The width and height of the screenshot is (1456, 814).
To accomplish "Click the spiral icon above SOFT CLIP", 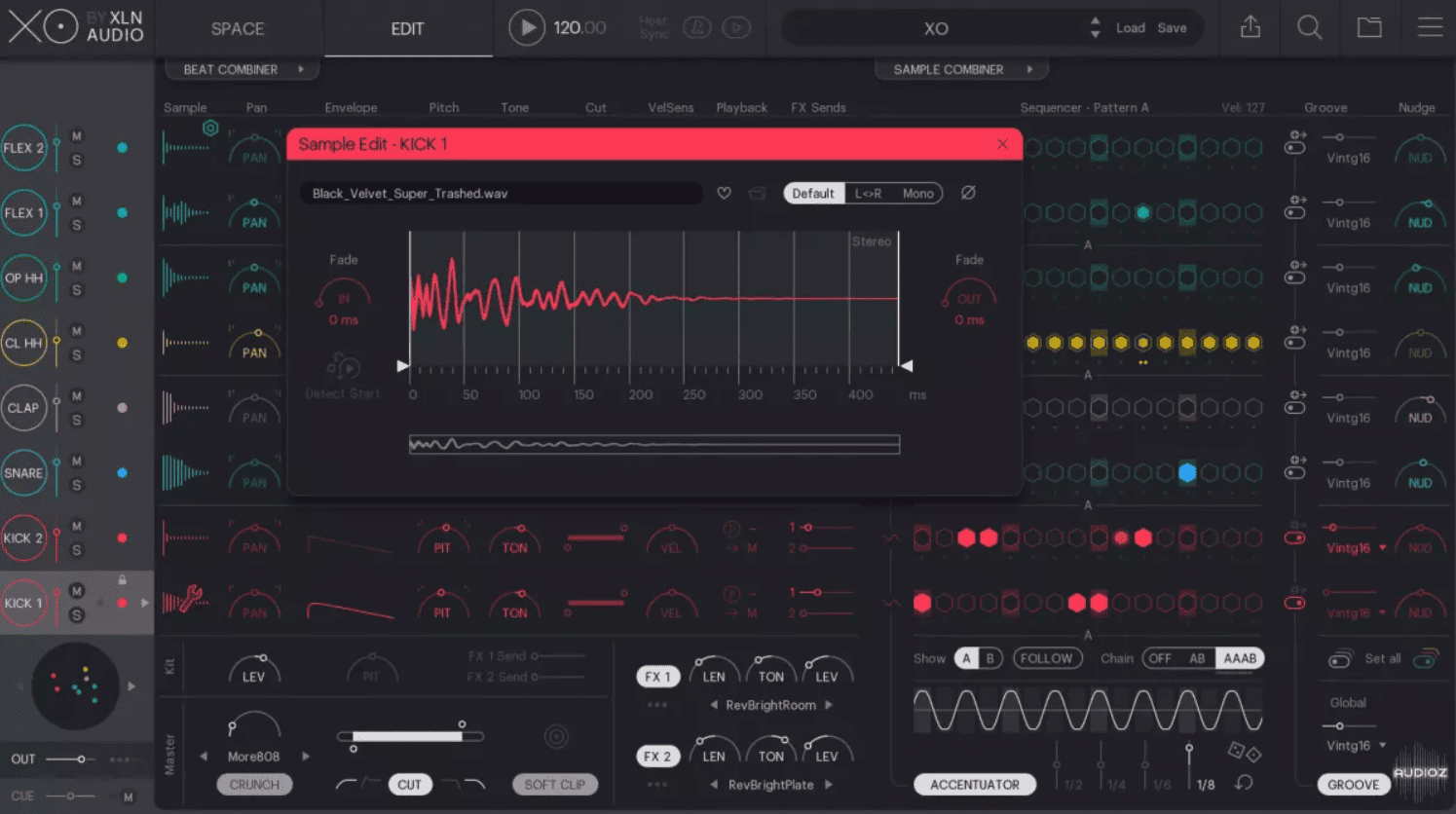I will (556, 737).
